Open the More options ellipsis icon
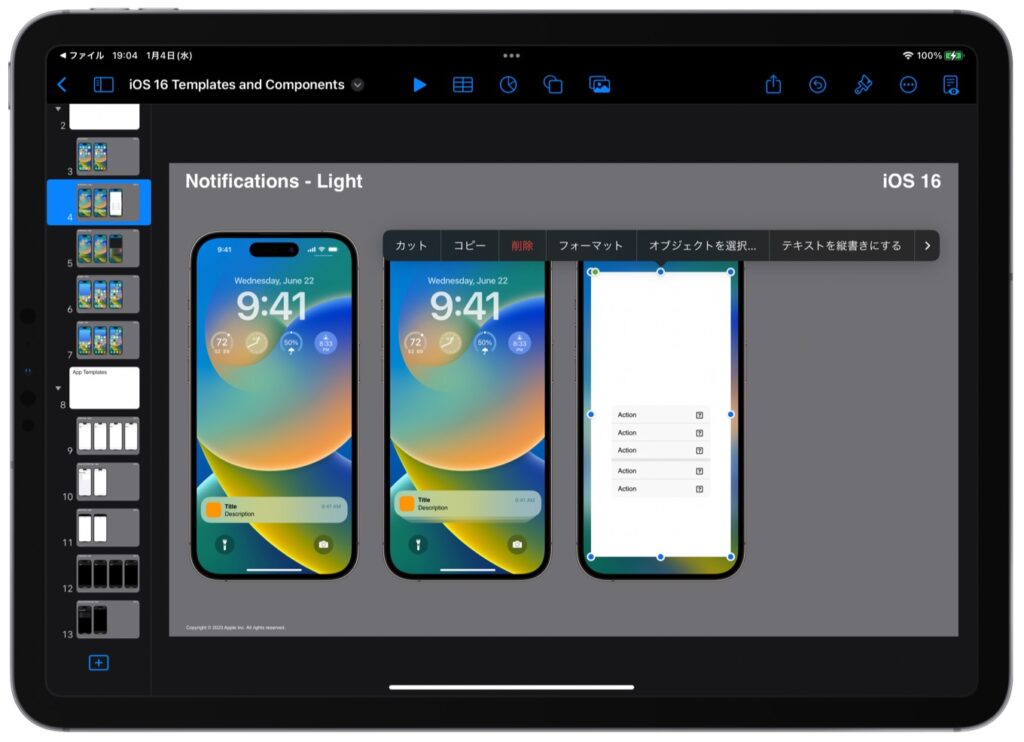The height and width of the screenshot is (742, 1024). (908, 85)
